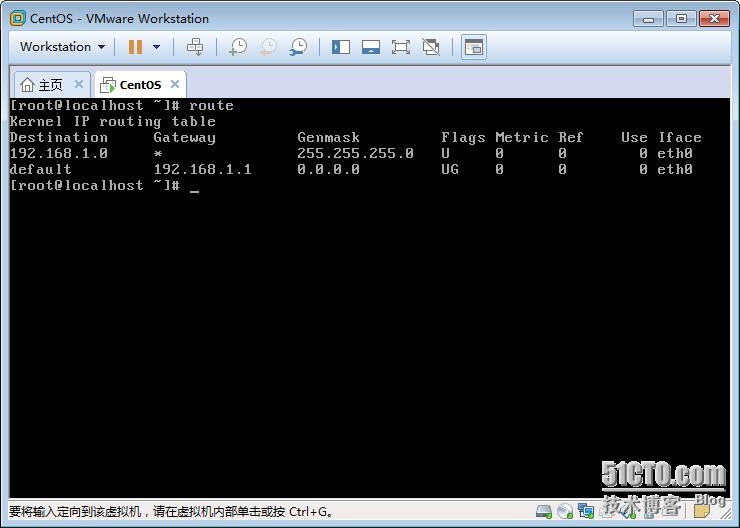Toggle the thumbnail bar icon
Image resolution: width=740 pixels, height=528 pixels.
[x=371, y=47]
